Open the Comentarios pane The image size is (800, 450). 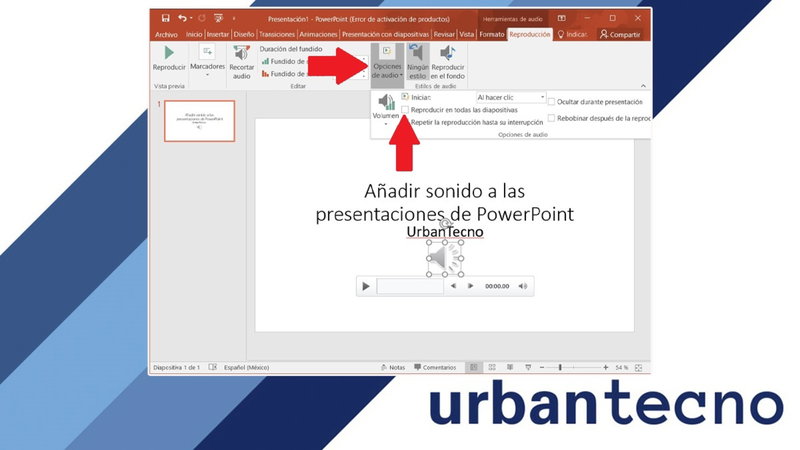[435, 367]
